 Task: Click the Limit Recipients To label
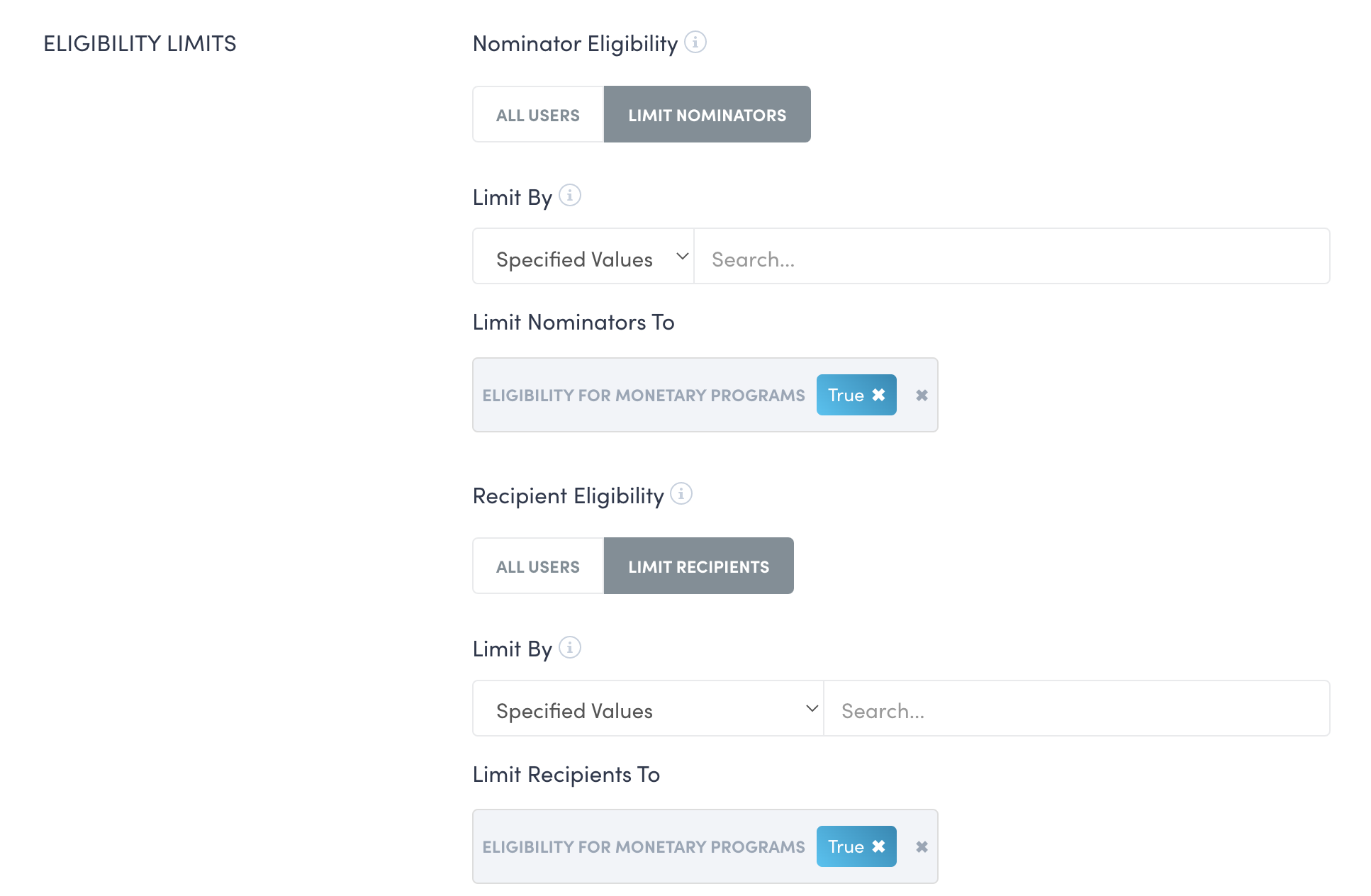coord(566,774)
